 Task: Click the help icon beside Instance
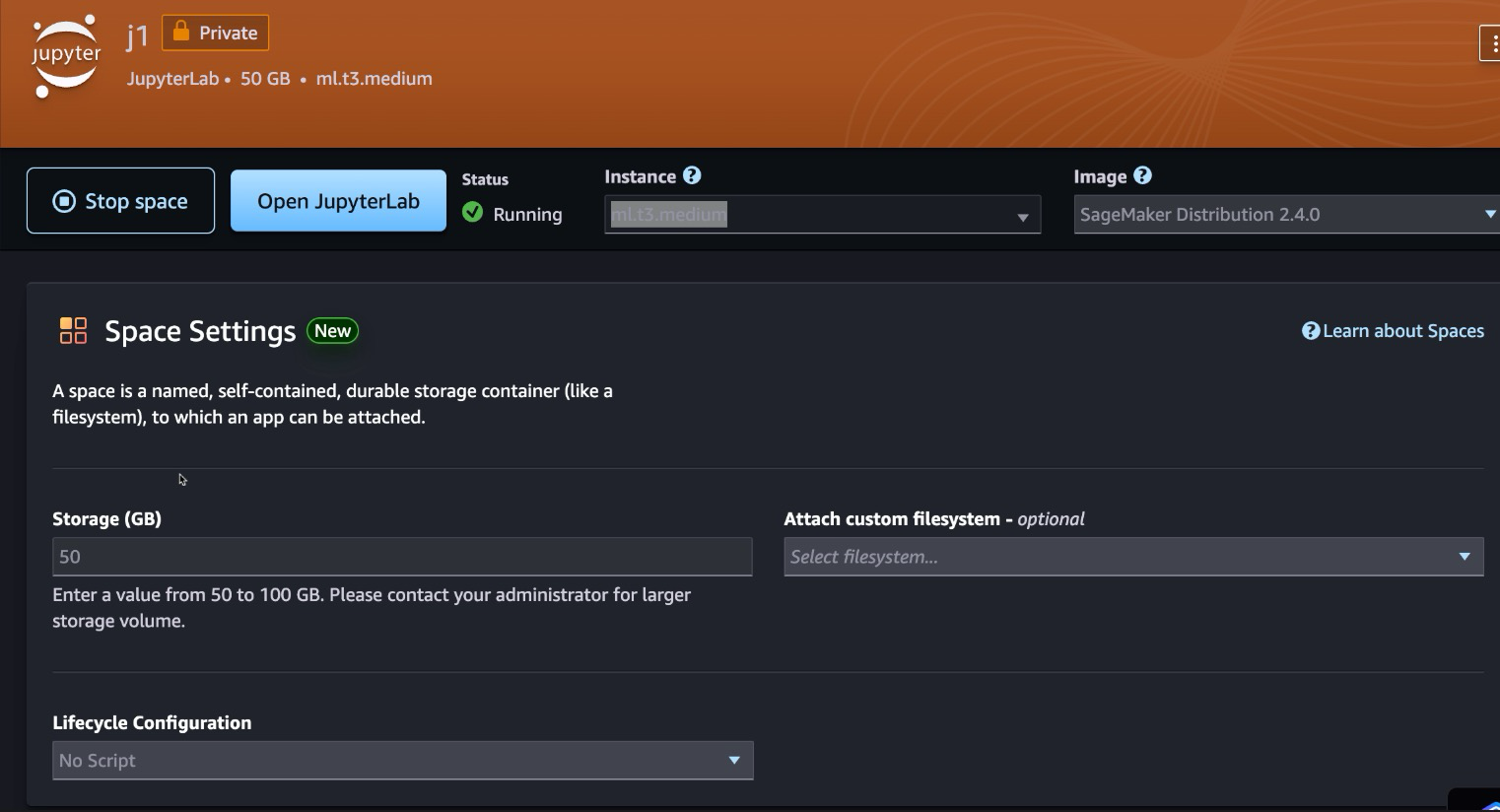tap(692, 175)
